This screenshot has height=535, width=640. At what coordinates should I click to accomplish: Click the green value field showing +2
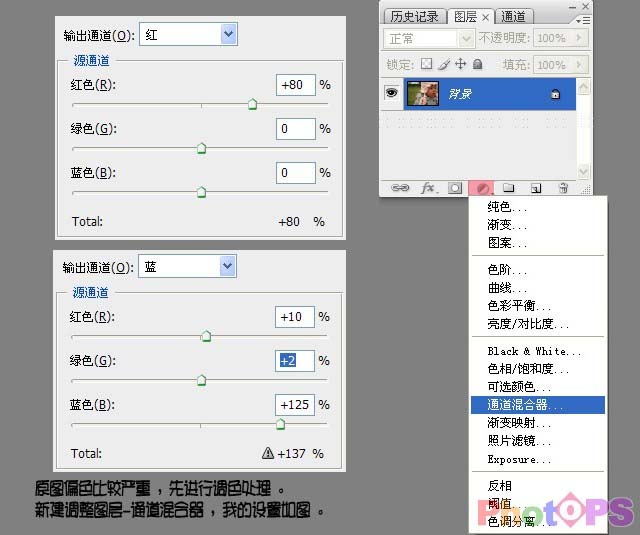295,360
